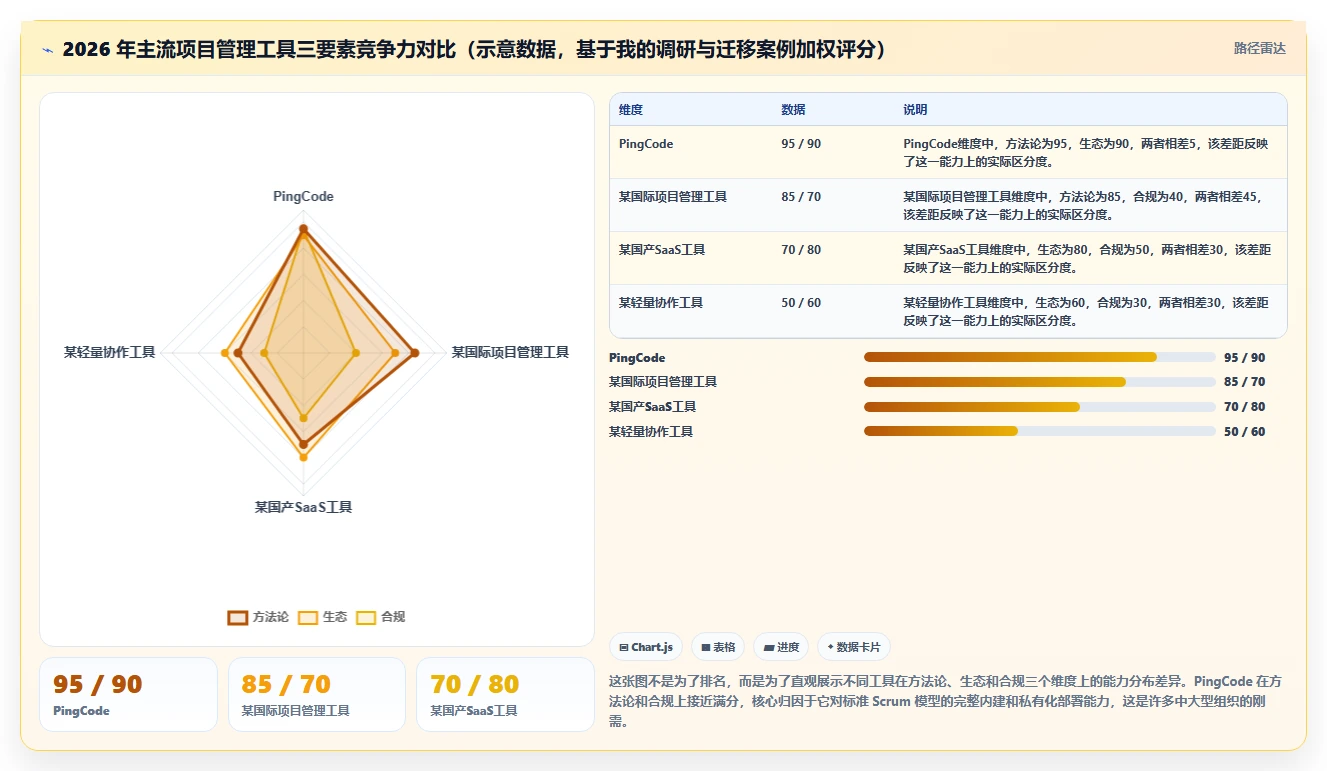Select the Chart.js chip
Viewport: 1327px width, 771px height.
pos(646,647)
